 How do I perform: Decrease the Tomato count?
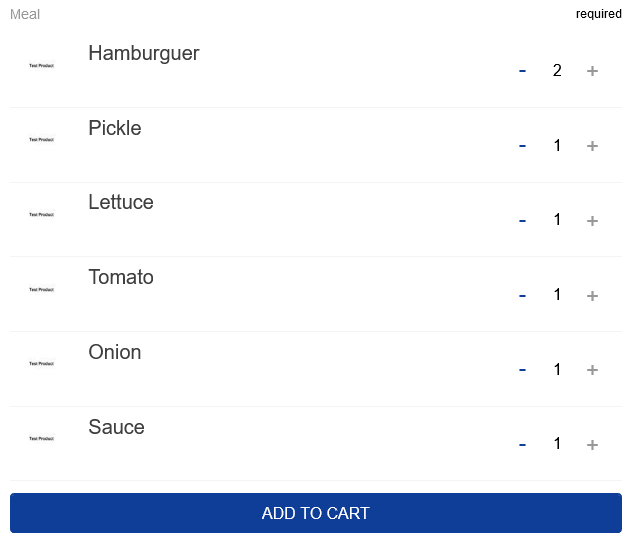[x=522, y=295]
